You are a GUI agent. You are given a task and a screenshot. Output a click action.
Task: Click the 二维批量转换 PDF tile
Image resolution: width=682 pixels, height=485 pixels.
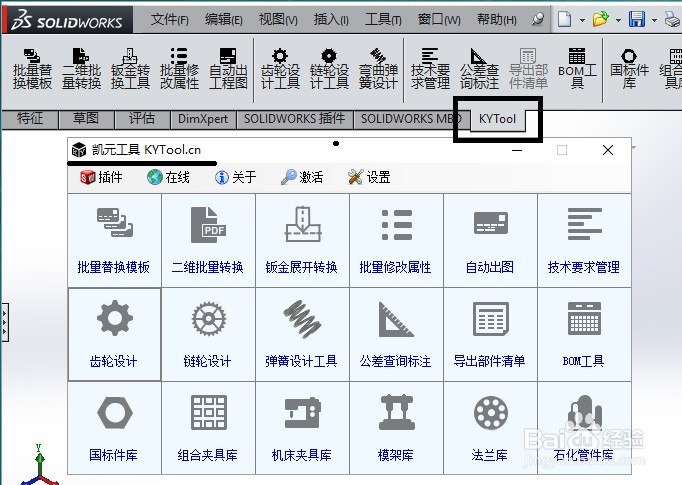pyautogui.click(x=208, y=241)
